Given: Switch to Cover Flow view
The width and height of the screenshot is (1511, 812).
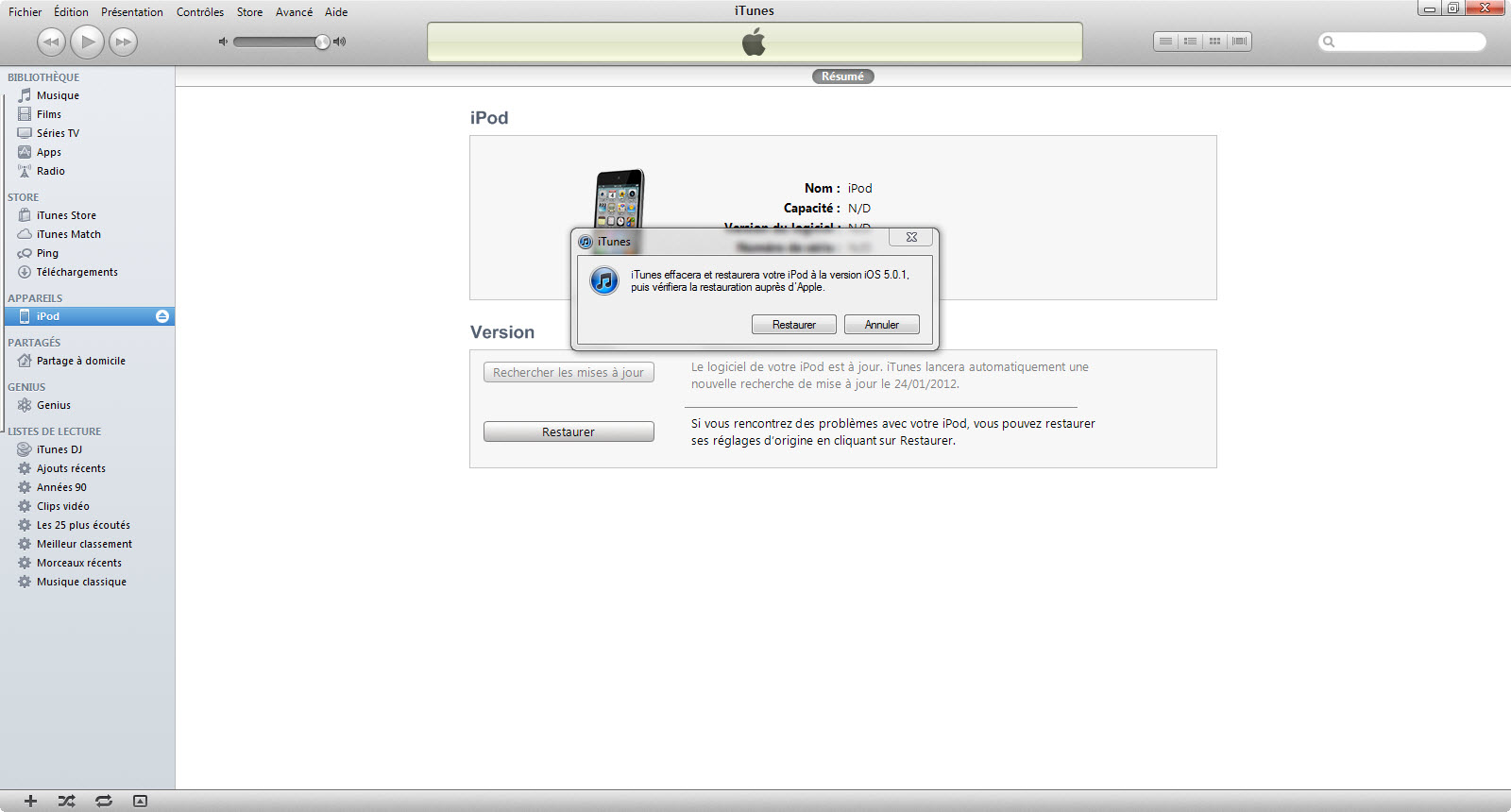Looking at the screenshot, I should (1240, 42).
